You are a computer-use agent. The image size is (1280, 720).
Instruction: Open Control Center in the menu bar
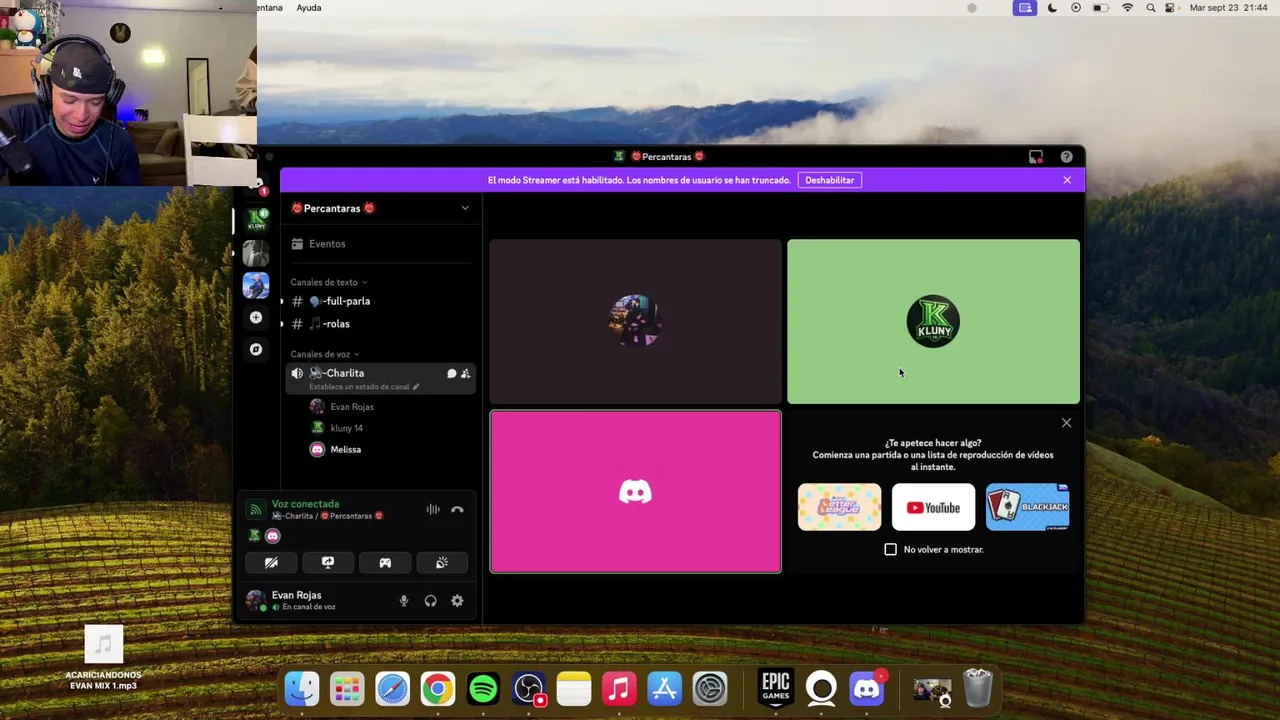(1170, 8)
